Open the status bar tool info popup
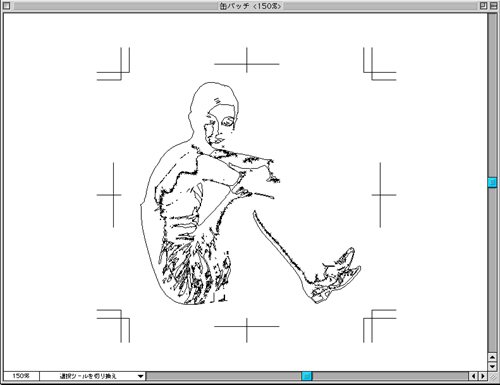This screenshot has width=500, height=385. pos(93,376)
